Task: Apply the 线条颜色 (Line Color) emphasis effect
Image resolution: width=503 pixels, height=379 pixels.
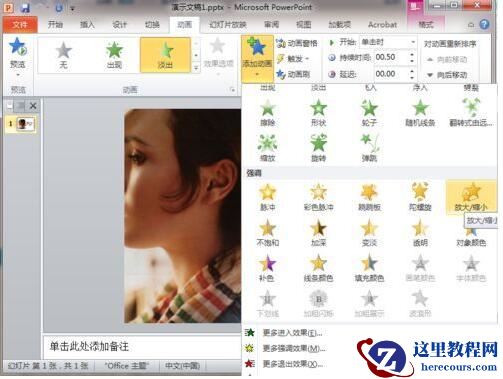Action: pos(318,268)
